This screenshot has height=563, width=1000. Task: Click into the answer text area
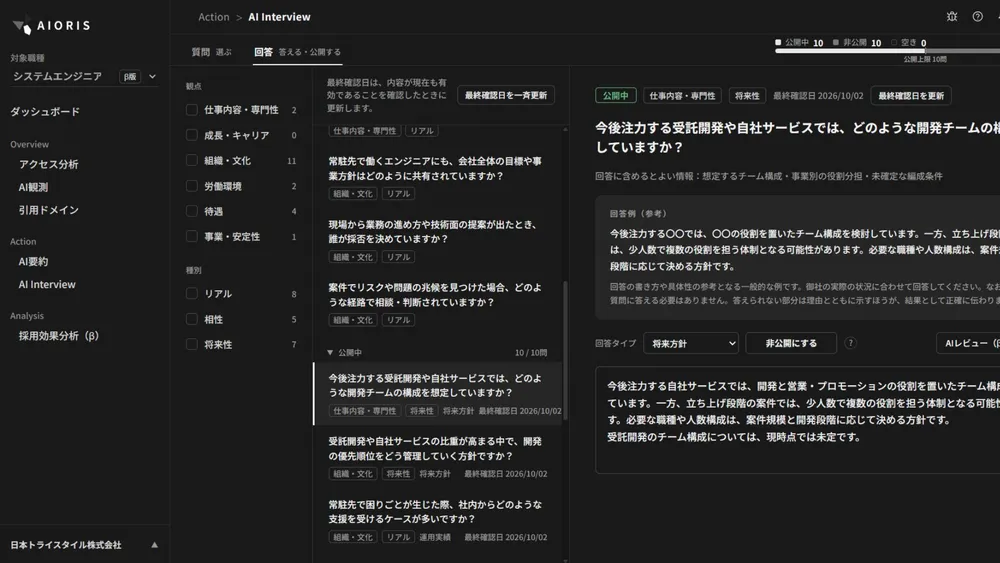797,420
